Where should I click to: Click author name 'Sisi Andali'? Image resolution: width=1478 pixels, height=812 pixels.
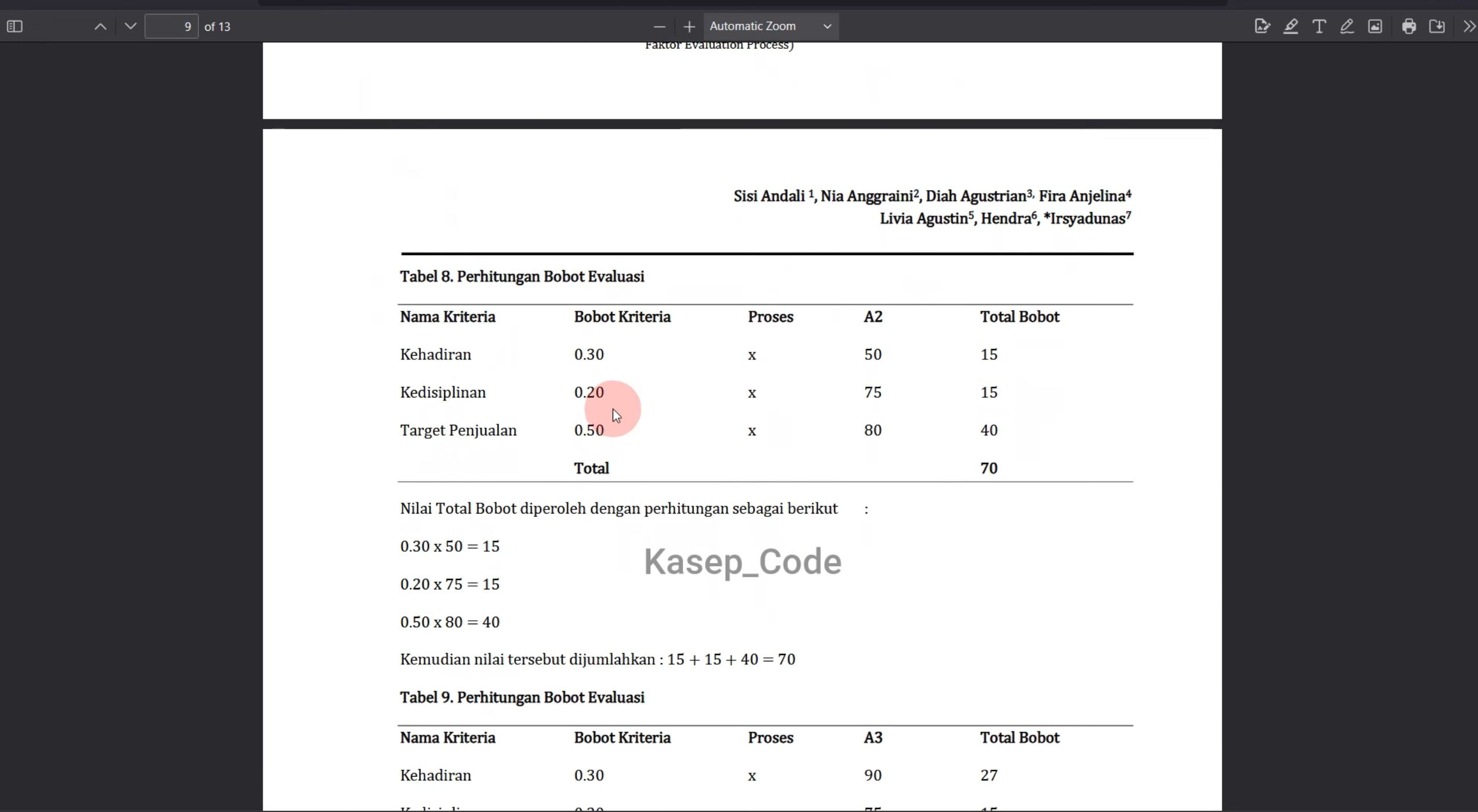point(769,196)
